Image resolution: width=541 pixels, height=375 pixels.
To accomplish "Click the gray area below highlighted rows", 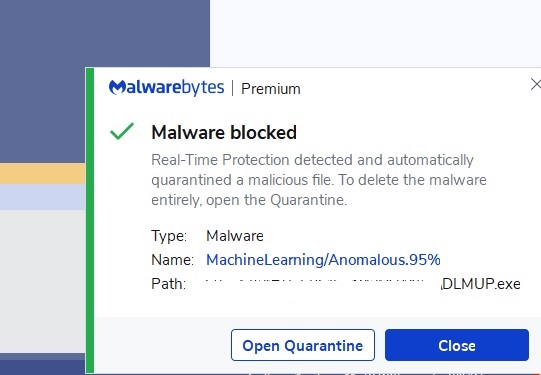I will 42,281.
